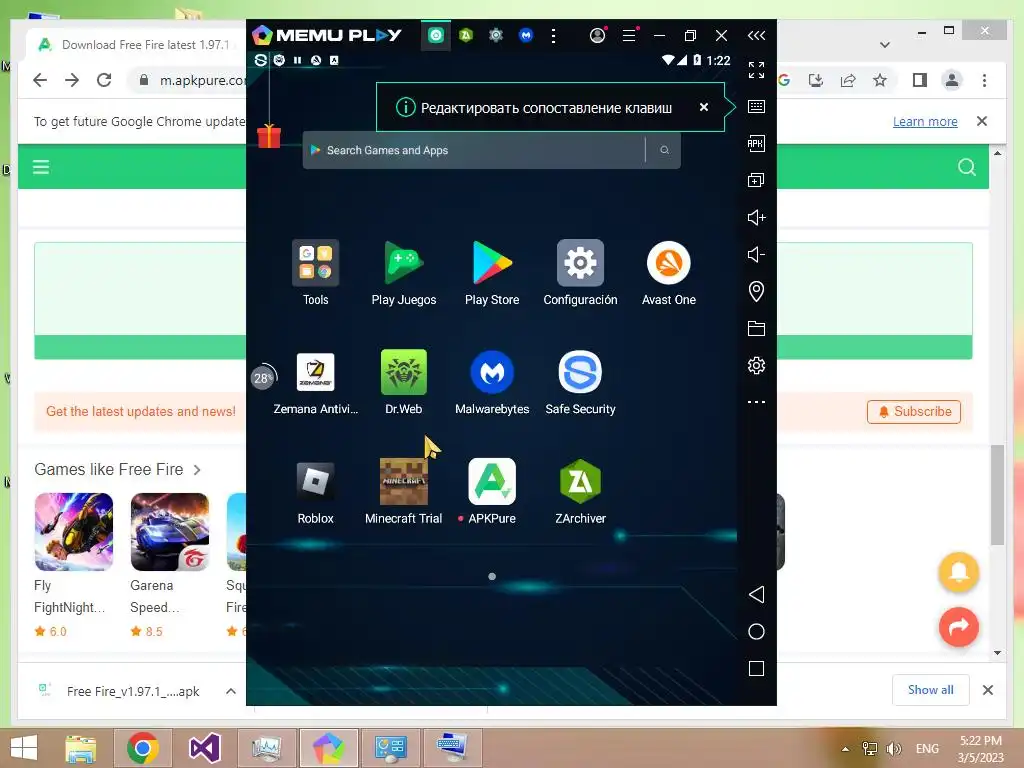This screenshot has height=768, width=1024.
Task: Reload the Chrome page
Action: 104,80
